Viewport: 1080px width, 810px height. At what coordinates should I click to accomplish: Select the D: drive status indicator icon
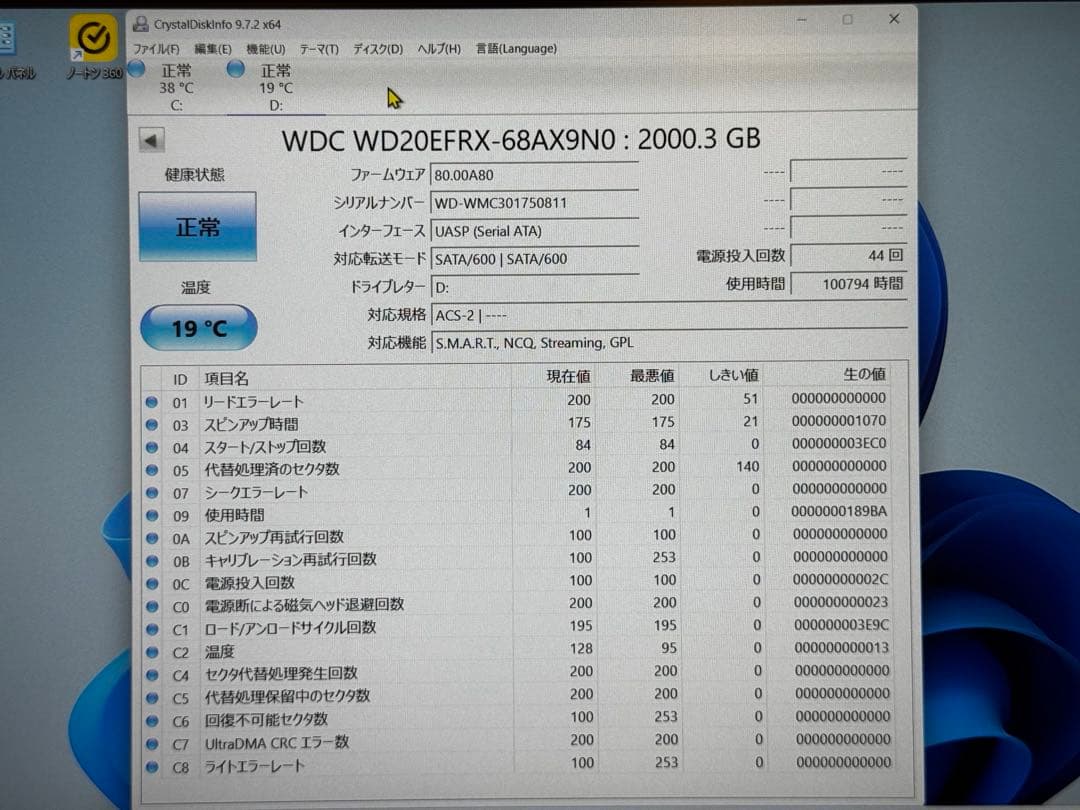pos(236,69)
